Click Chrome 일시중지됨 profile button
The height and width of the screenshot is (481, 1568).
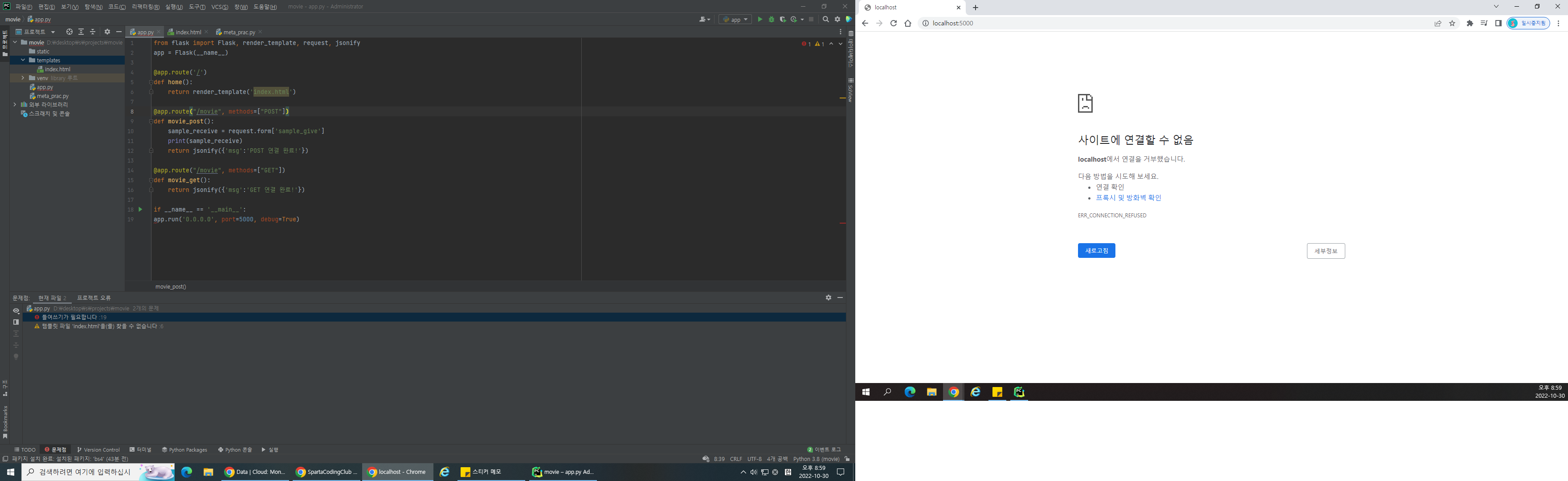pos(1528,23)
